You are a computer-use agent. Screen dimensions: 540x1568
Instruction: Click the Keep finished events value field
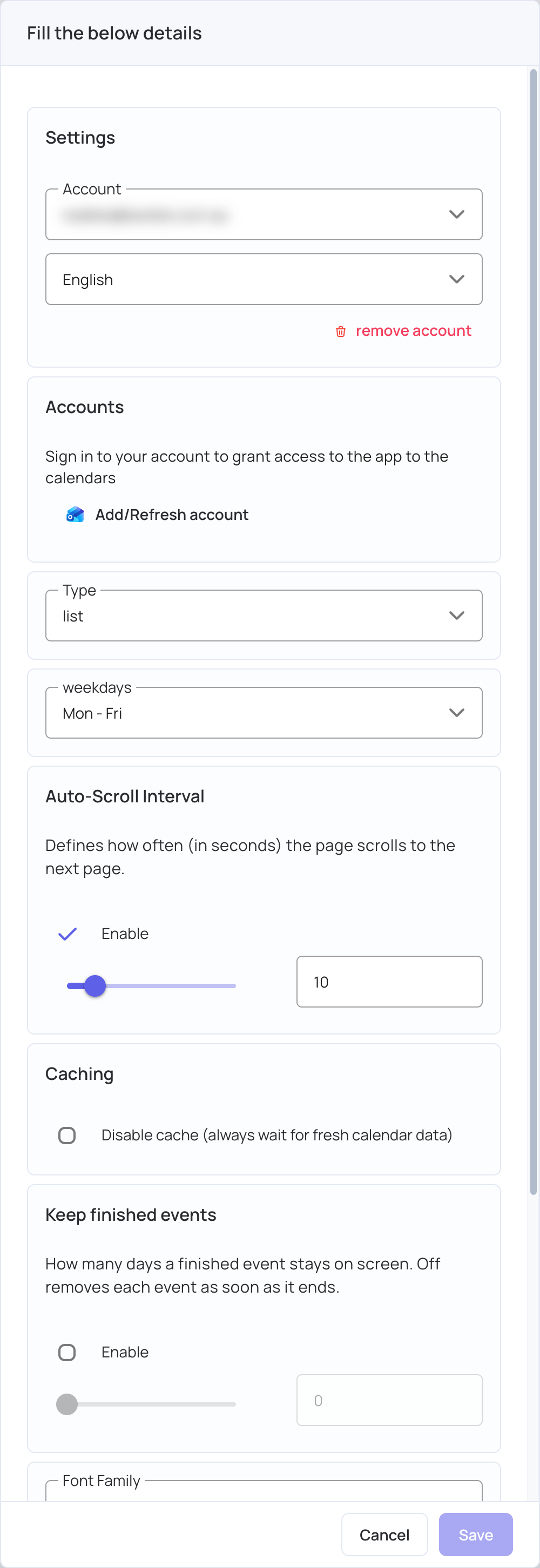389,1400
